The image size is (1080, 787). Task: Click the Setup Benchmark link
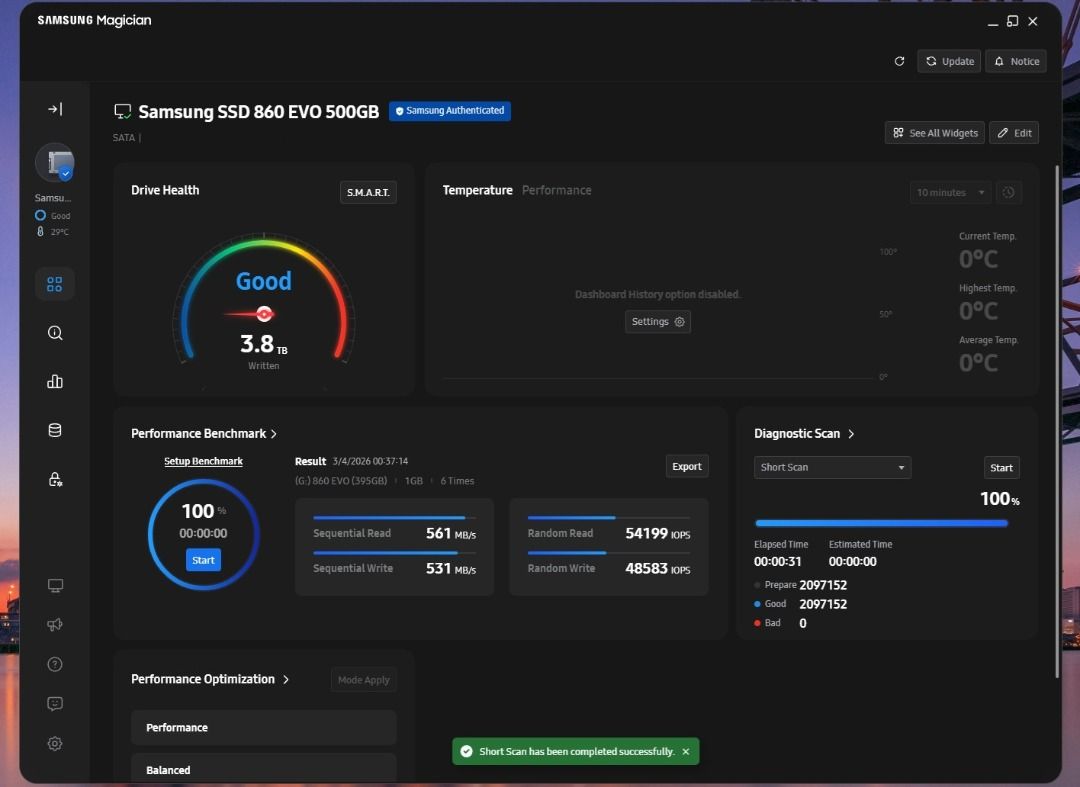tap(203, 461)
